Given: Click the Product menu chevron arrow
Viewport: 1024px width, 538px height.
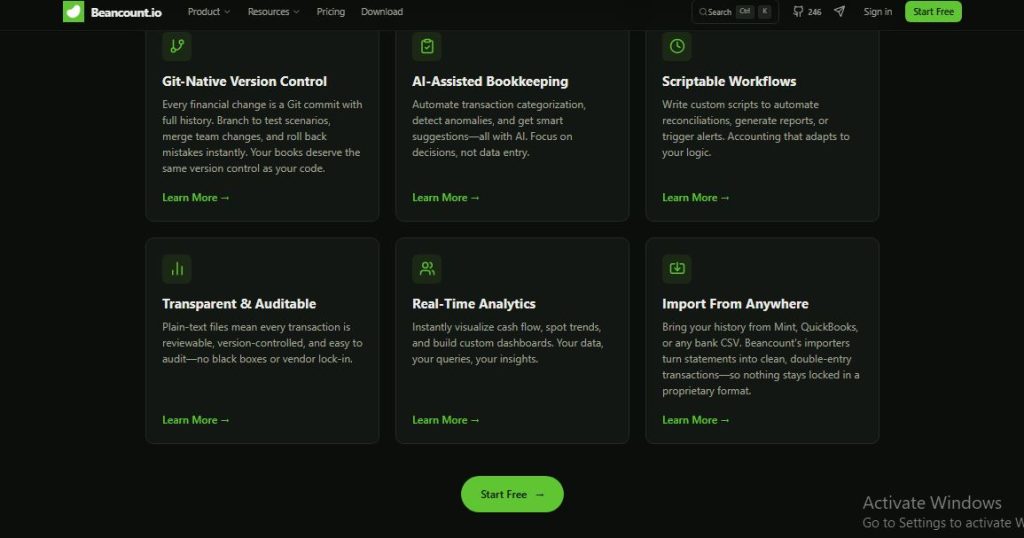Looking at the screenshot, I should coord(227,12).
